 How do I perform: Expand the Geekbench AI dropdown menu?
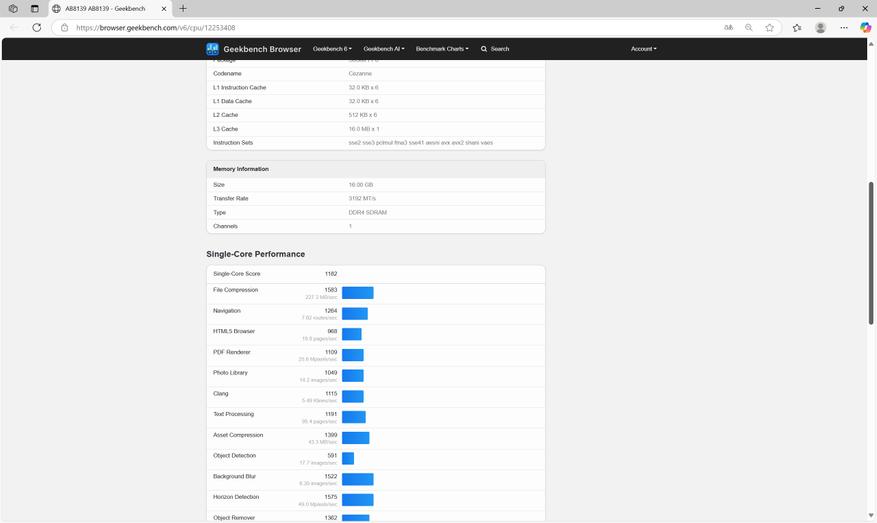(x=384, y=49)
